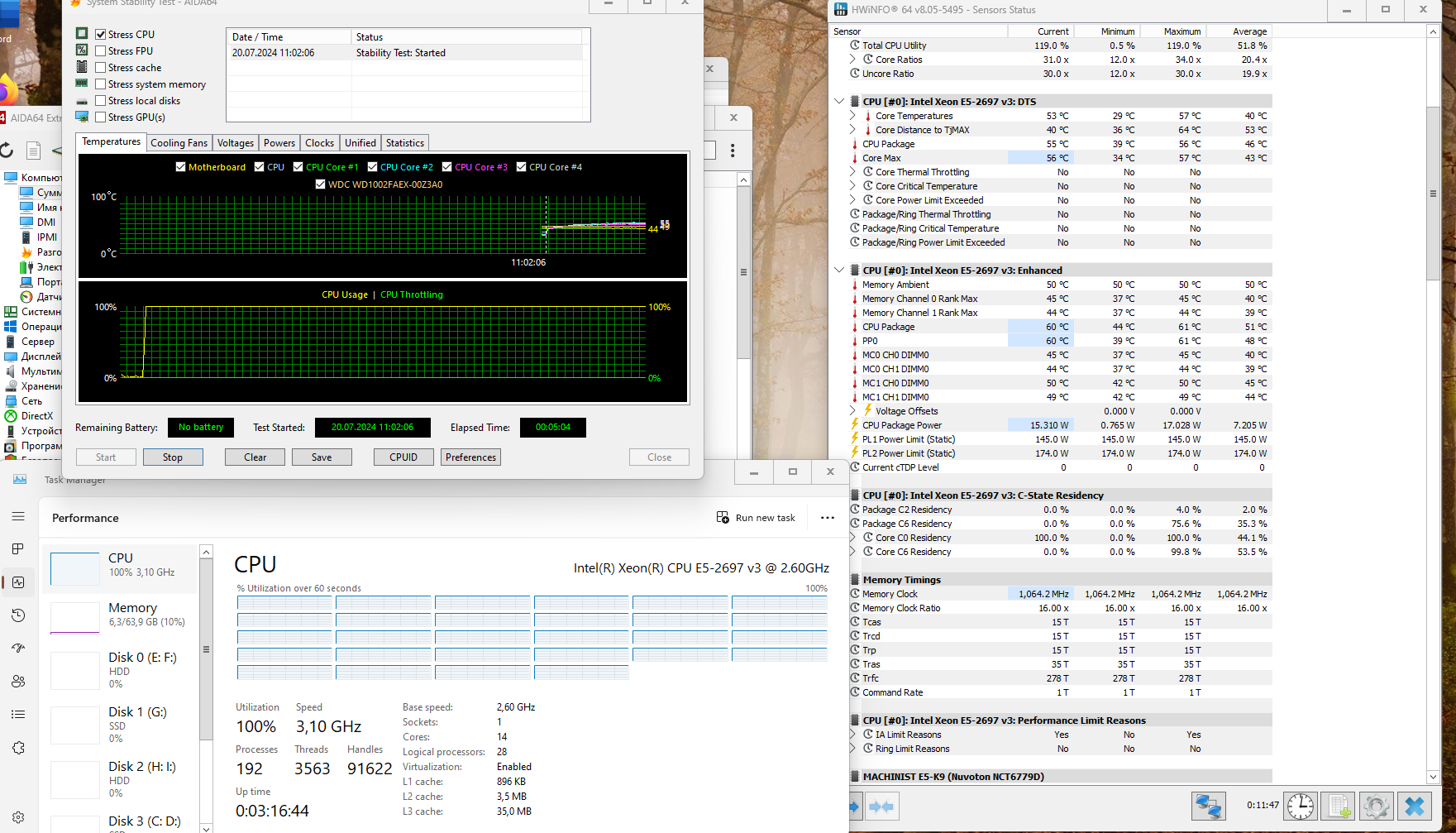Click HWiNFO network remote-sensors icon
Screen dimensions: 1456x833
point(1208,806)
